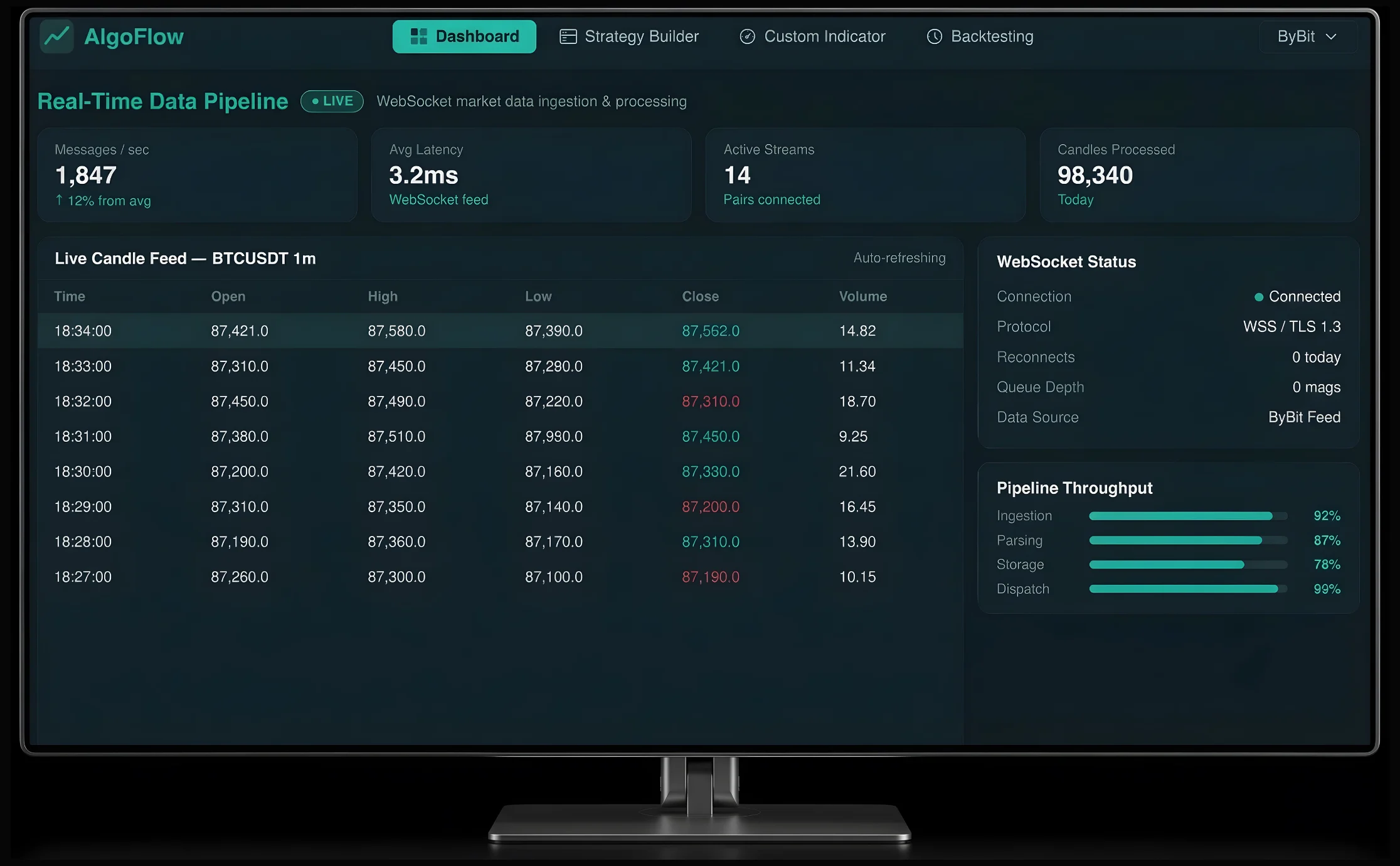Click the LIVE indicator dot
The height and width of the screenshot is (866, 1400).
316,100
